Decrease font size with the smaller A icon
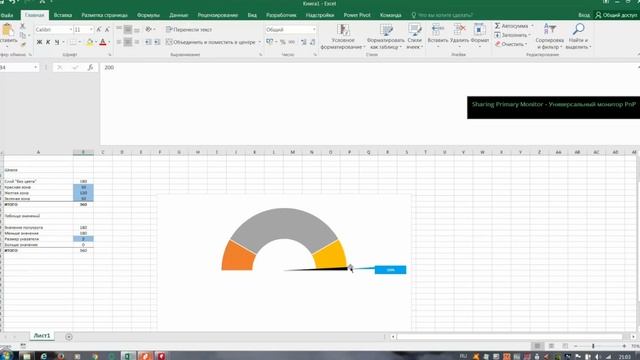This screenshot has width=640, height=360. 107,29
